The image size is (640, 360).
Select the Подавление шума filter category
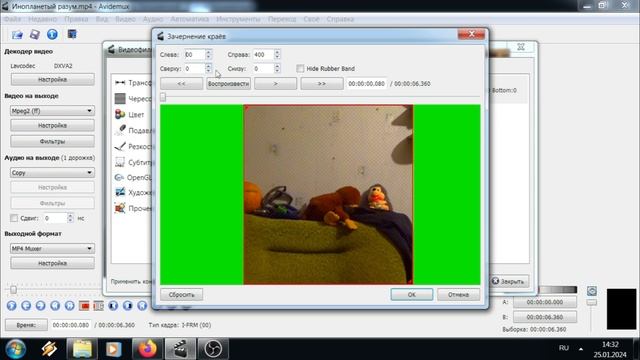[x=133, y=131]
